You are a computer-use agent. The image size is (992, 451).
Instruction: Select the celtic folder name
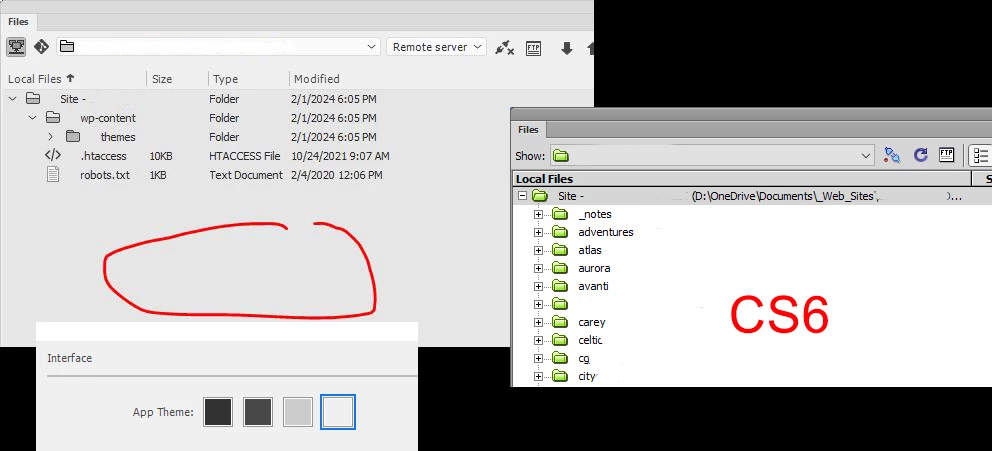[590, 340]
